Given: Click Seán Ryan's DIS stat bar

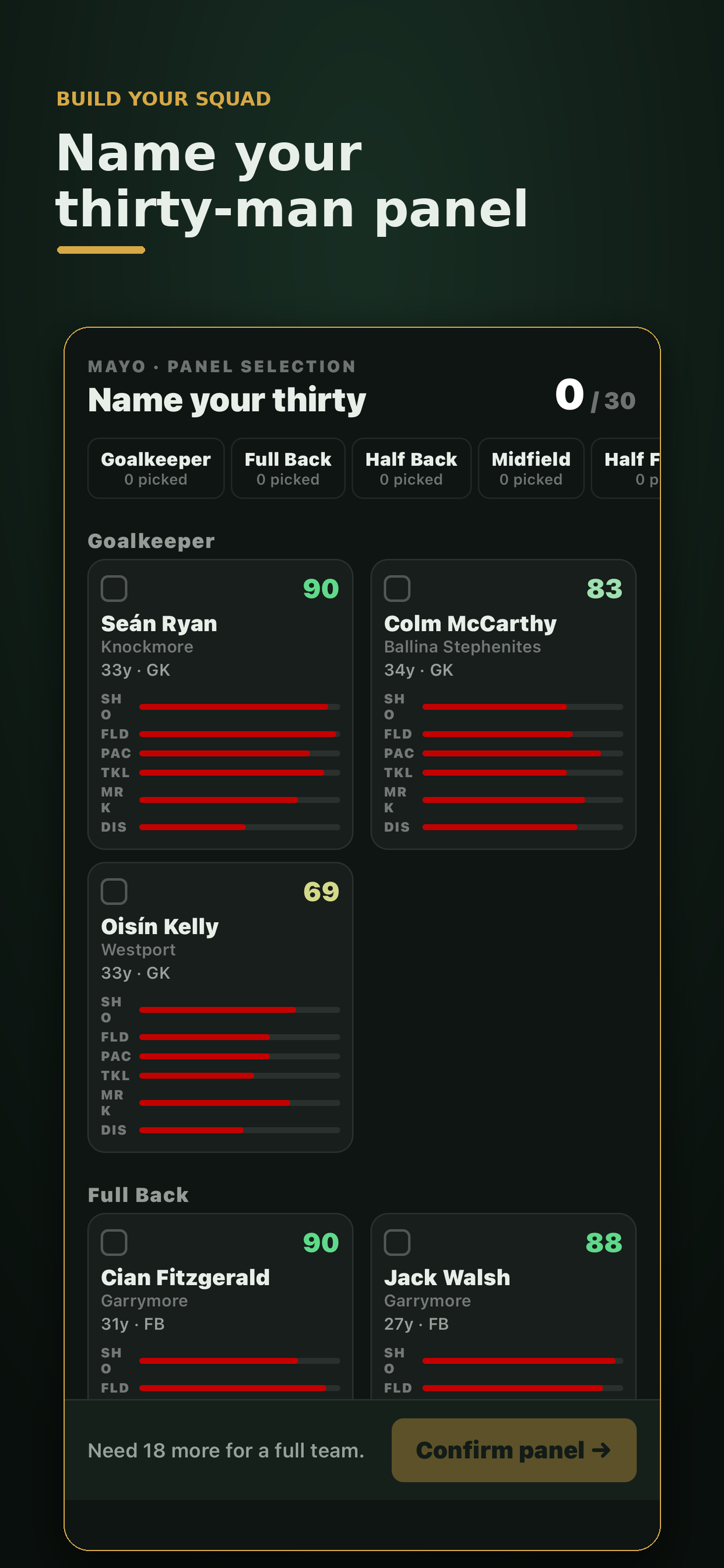Looking at the screenshot, I should [240, 827].
